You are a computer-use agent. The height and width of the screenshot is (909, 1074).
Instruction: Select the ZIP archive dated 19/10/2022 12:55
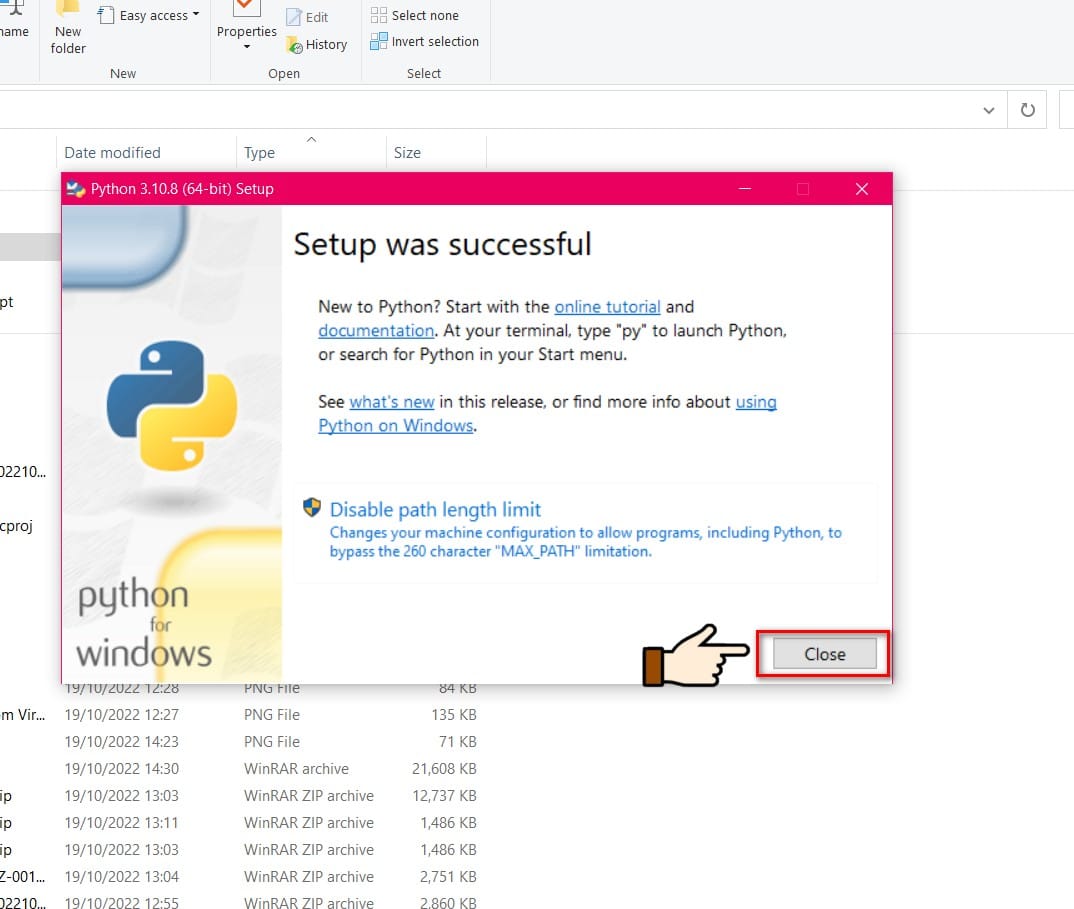240,902
